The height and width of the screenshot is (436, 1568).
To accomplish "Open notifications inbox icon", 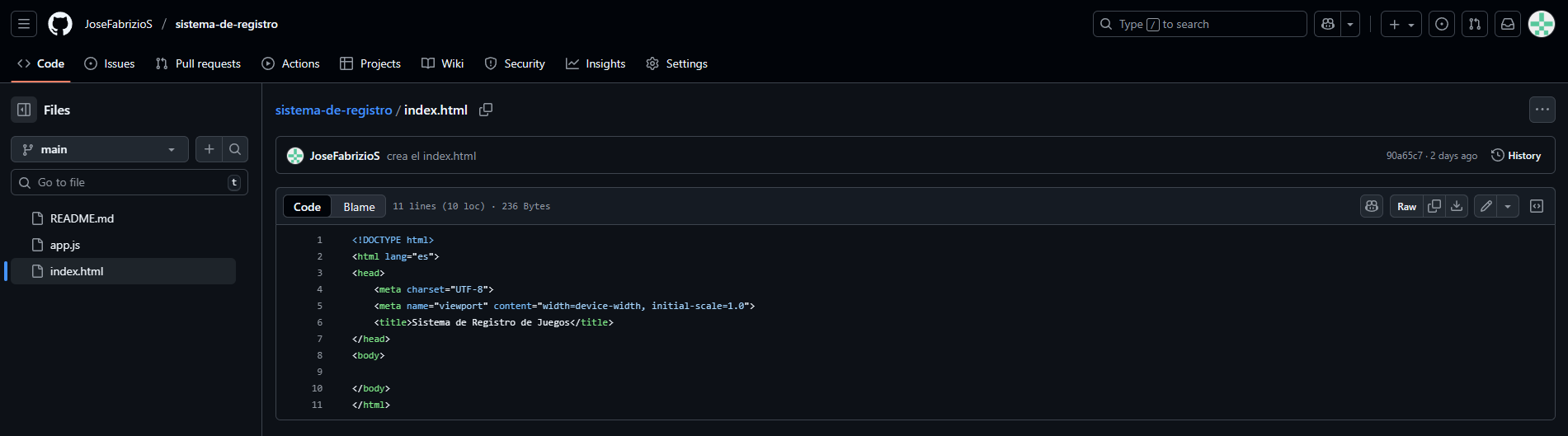I will pyautogui.click(x=1508, y=24).
